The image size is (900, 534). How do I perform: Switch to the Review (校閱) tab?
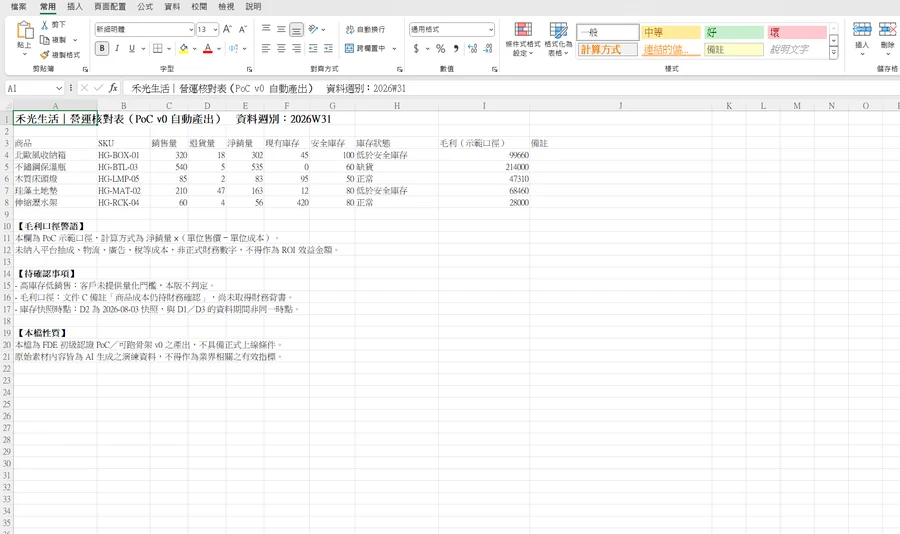(199, 6)
